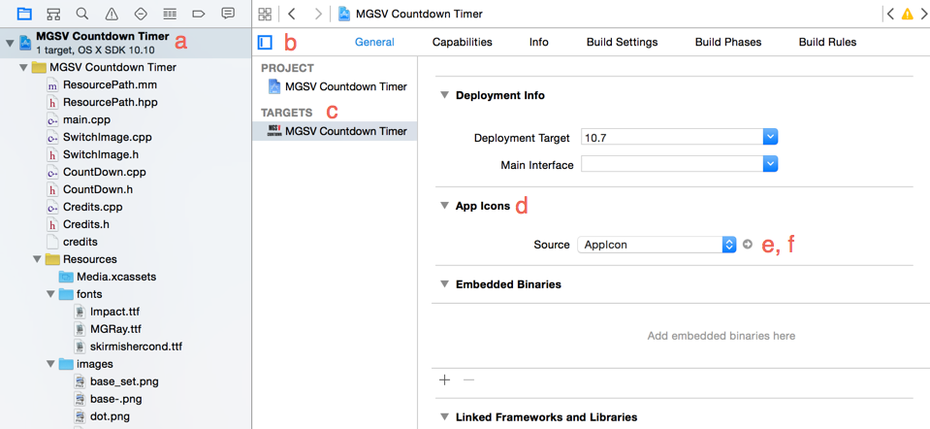
Task: Open the Info tab
Action: (x=539, y=42)
